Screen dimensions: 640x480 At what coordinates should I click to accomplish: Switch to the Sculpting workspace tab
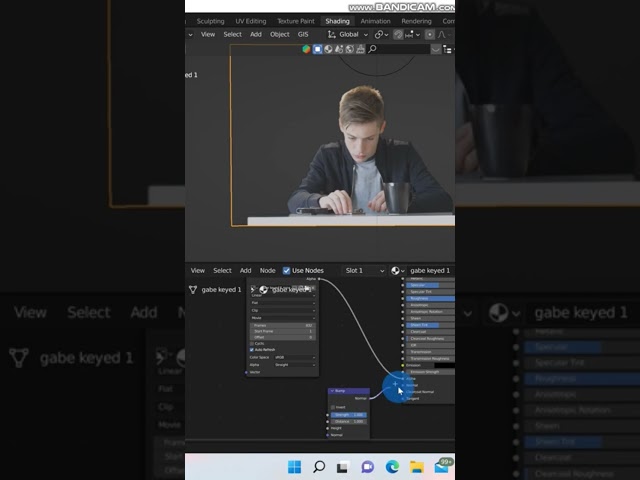[210, 21]
